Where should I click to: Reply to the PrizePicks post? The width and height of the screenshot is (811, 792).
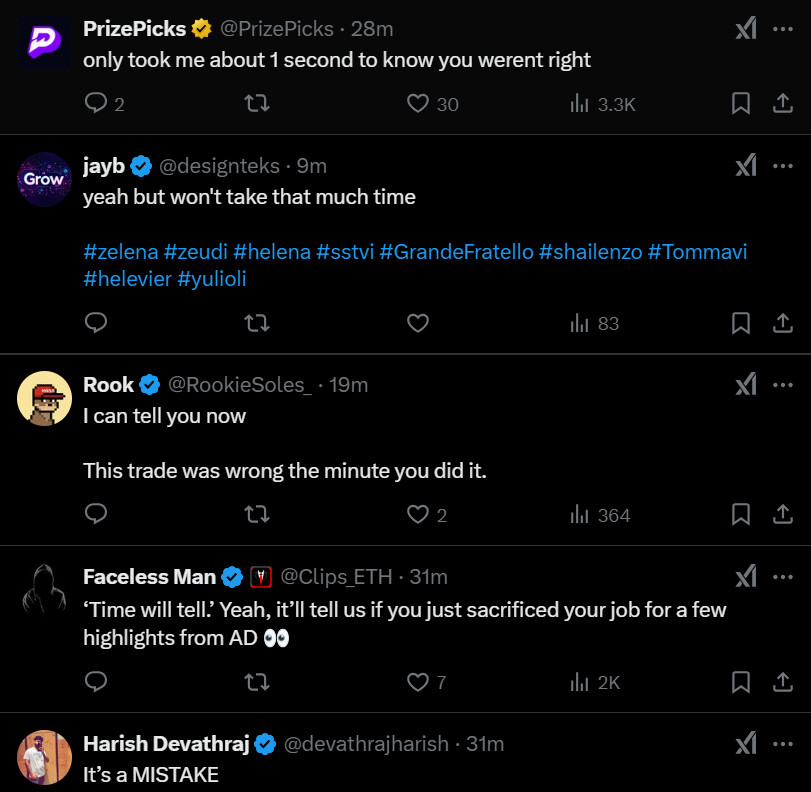pos(96,103)
